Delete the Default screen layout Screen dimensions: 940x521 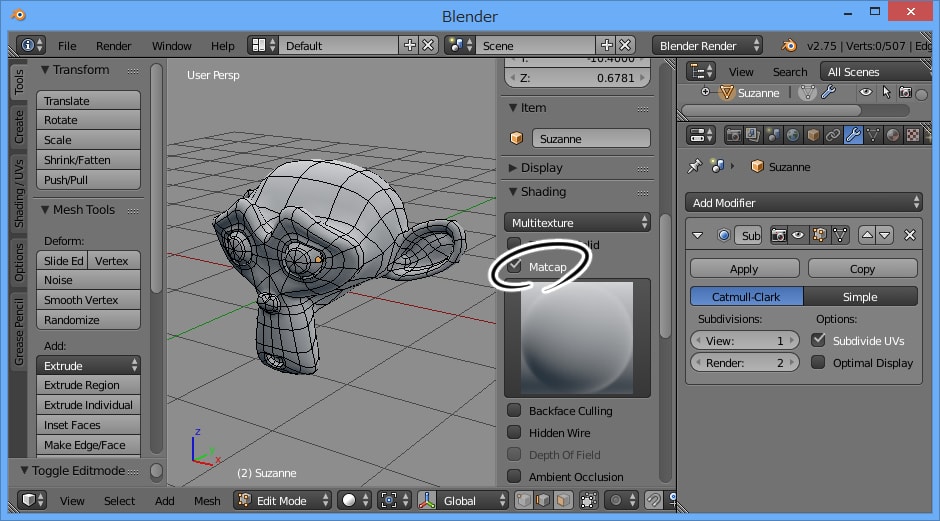428,46
